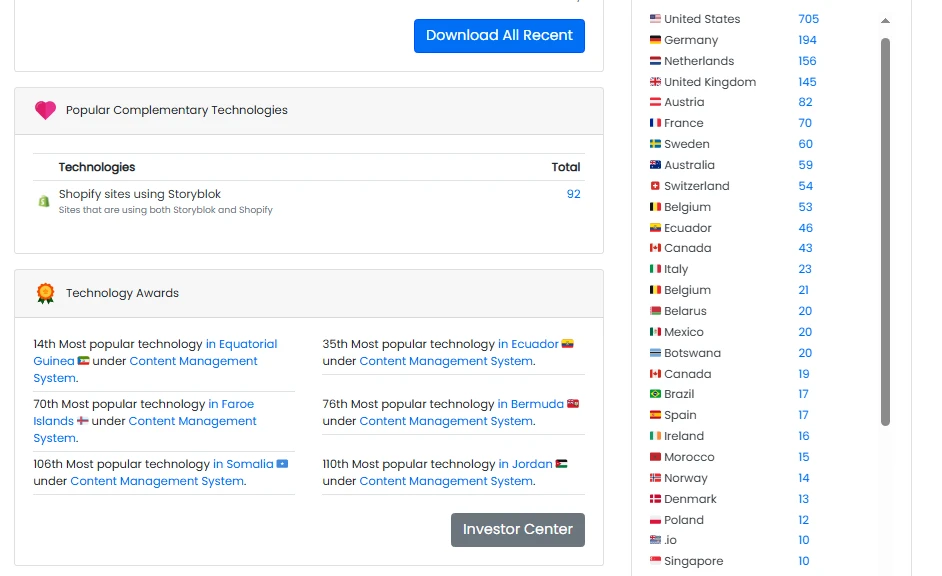Click the Singapore flag icon
This screenshot has width=942, height=576.
pos(655,561)
